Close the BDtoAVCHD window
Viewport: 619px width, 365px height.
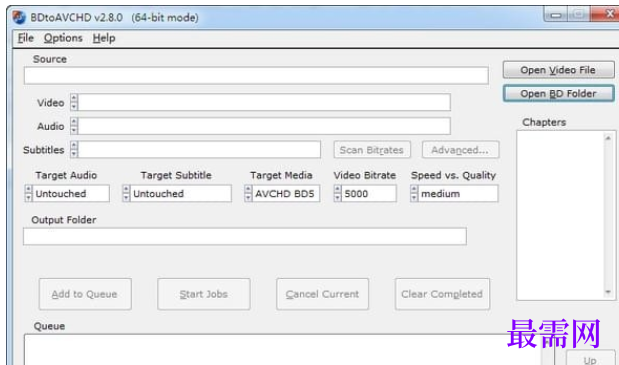pos(609,14)
